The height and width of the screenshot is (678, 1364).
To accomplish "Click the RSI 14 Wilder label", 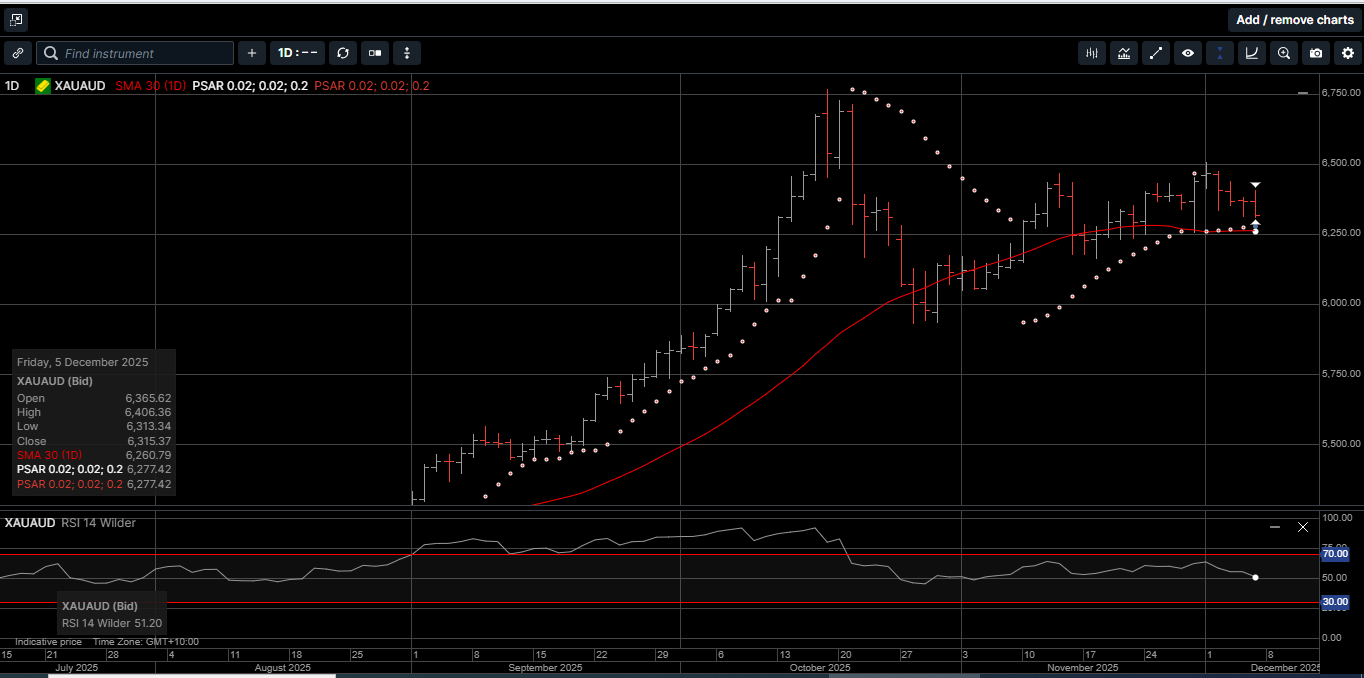I will (x=100, y=522).
